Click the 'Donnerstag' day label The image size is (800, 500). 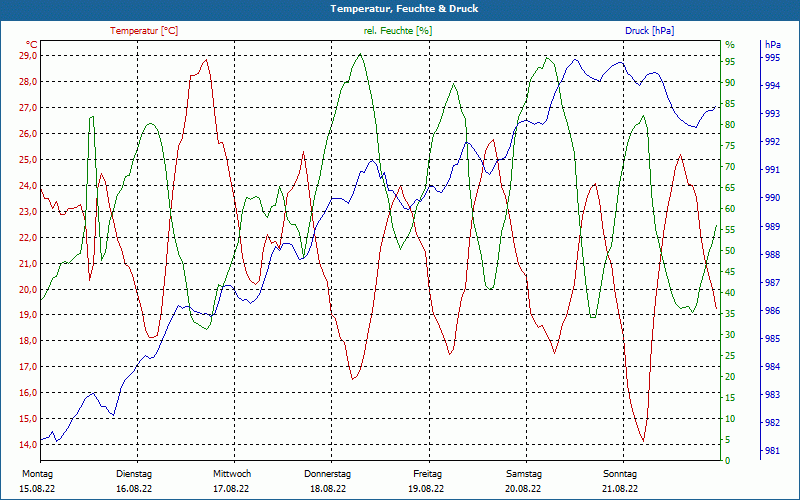(328, 474)
